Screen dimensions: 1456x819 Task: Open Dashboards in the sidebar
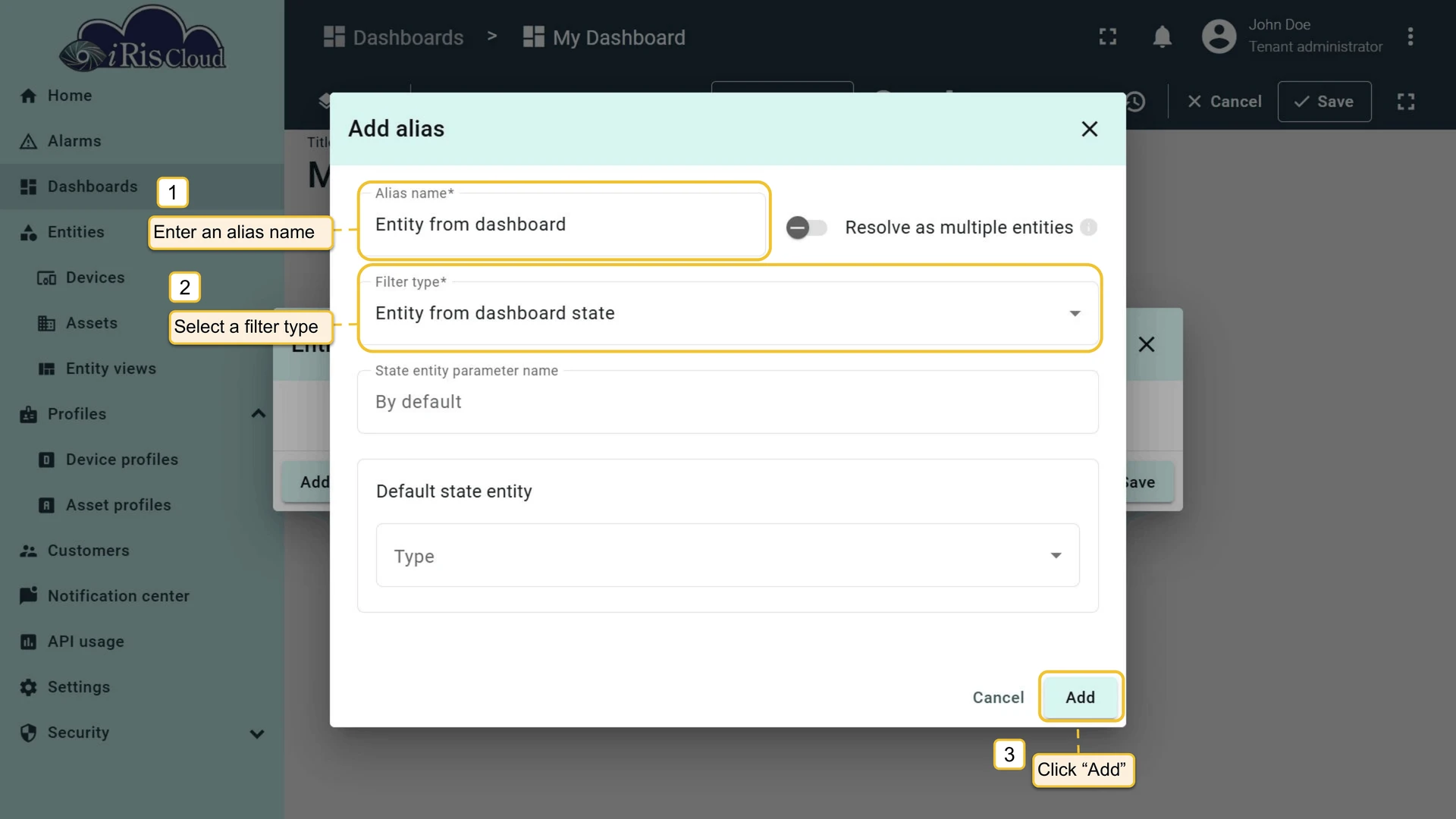142,187
